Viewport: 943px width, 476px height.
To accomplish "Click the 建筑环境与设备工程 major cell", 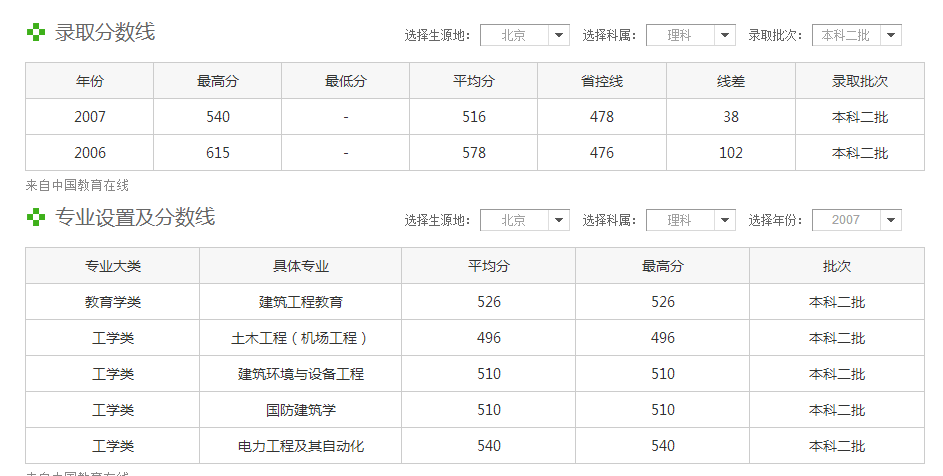I will 300,374.
